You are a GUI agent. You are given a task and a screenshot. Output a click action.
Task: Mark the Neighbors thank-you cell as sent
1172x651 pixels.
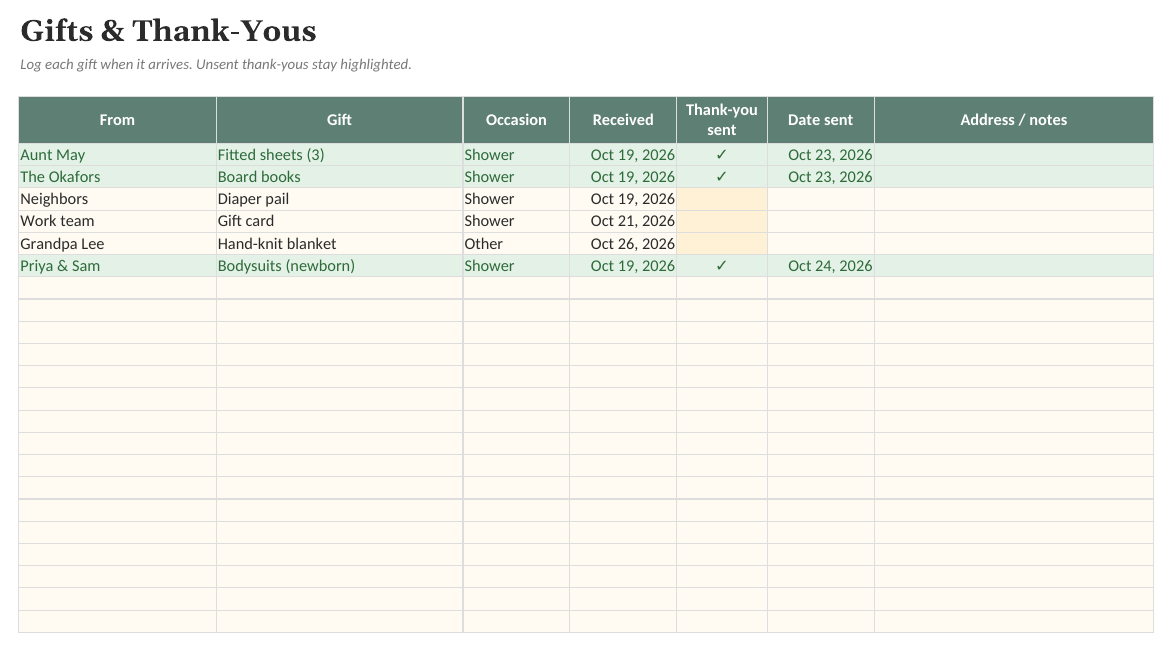(721, 199)
